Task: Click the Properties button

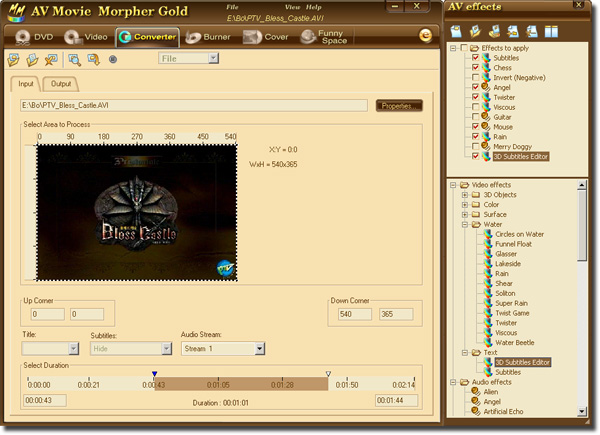Action: coord(399,106)
